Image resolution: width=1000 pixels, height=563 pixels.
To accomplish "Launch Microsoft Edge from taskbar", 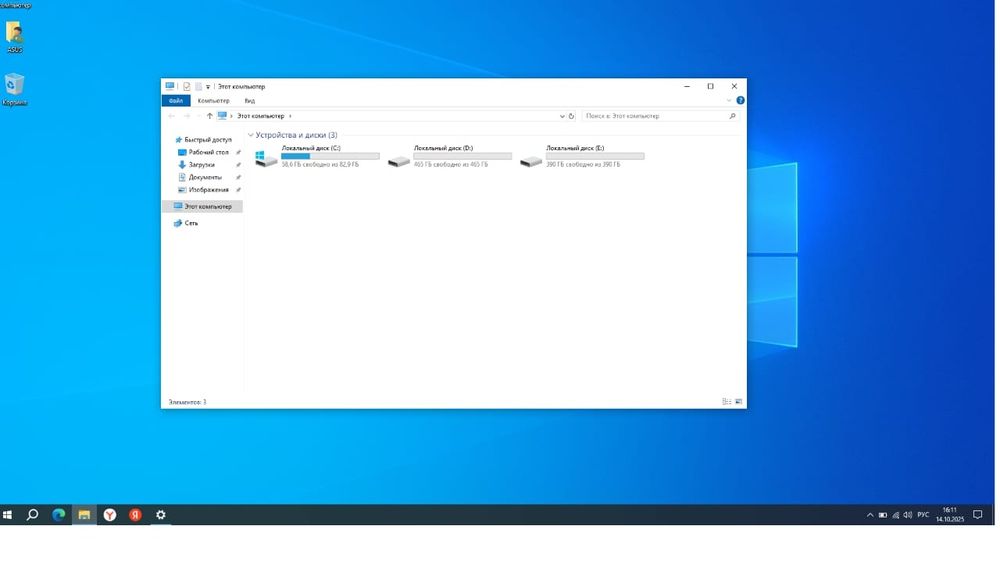I will click(x=59, y=515).
